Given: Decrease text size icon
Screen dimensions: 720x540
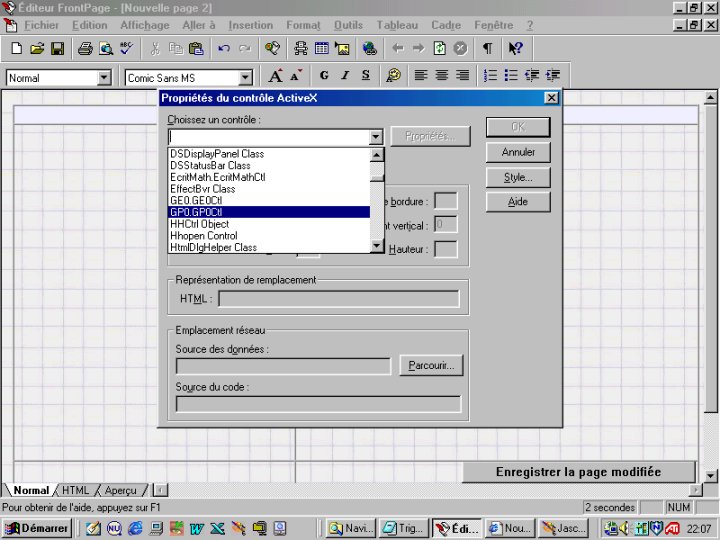Looking at the screenshot, I should pos(296,75).
